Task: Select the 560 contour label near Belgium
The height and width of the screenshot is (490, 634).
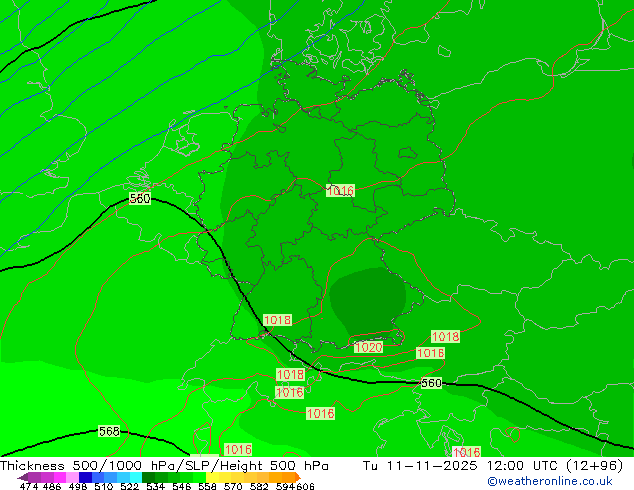Action: pyautogui.click(x=139, y=199)
